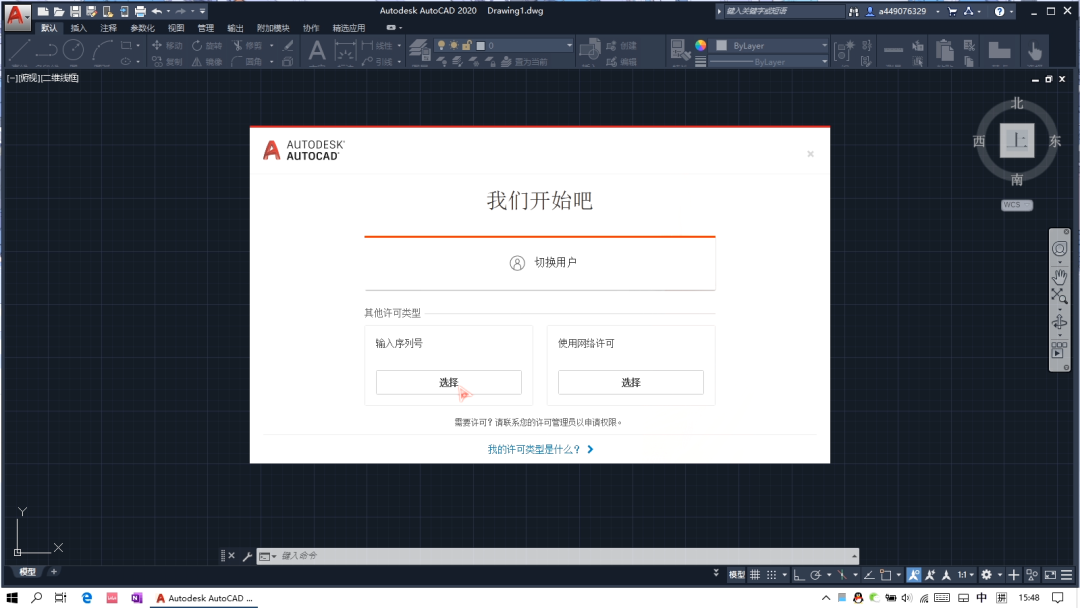This screenshot has height=608, width=1080.
Task: Toggle ortho mode in status bar
Action: click(x=798, y=575)
